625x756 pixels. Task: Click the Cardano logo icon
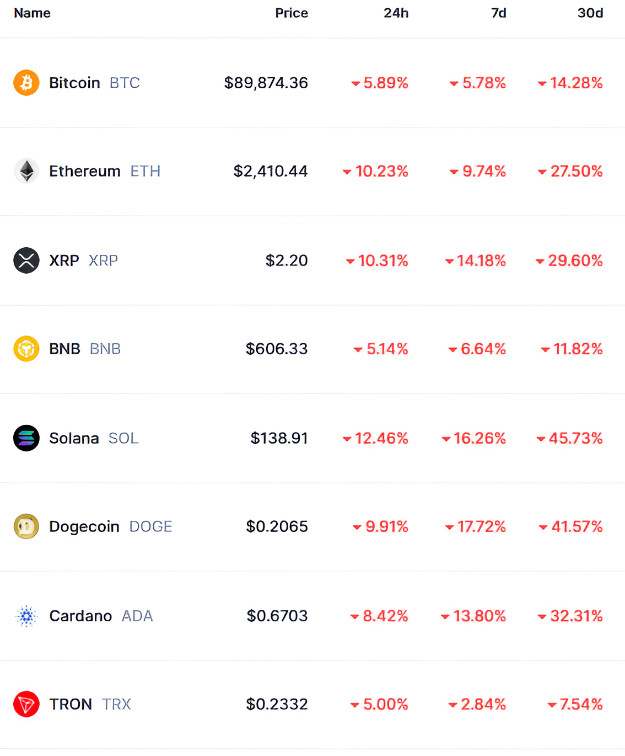tap(26, 616)
